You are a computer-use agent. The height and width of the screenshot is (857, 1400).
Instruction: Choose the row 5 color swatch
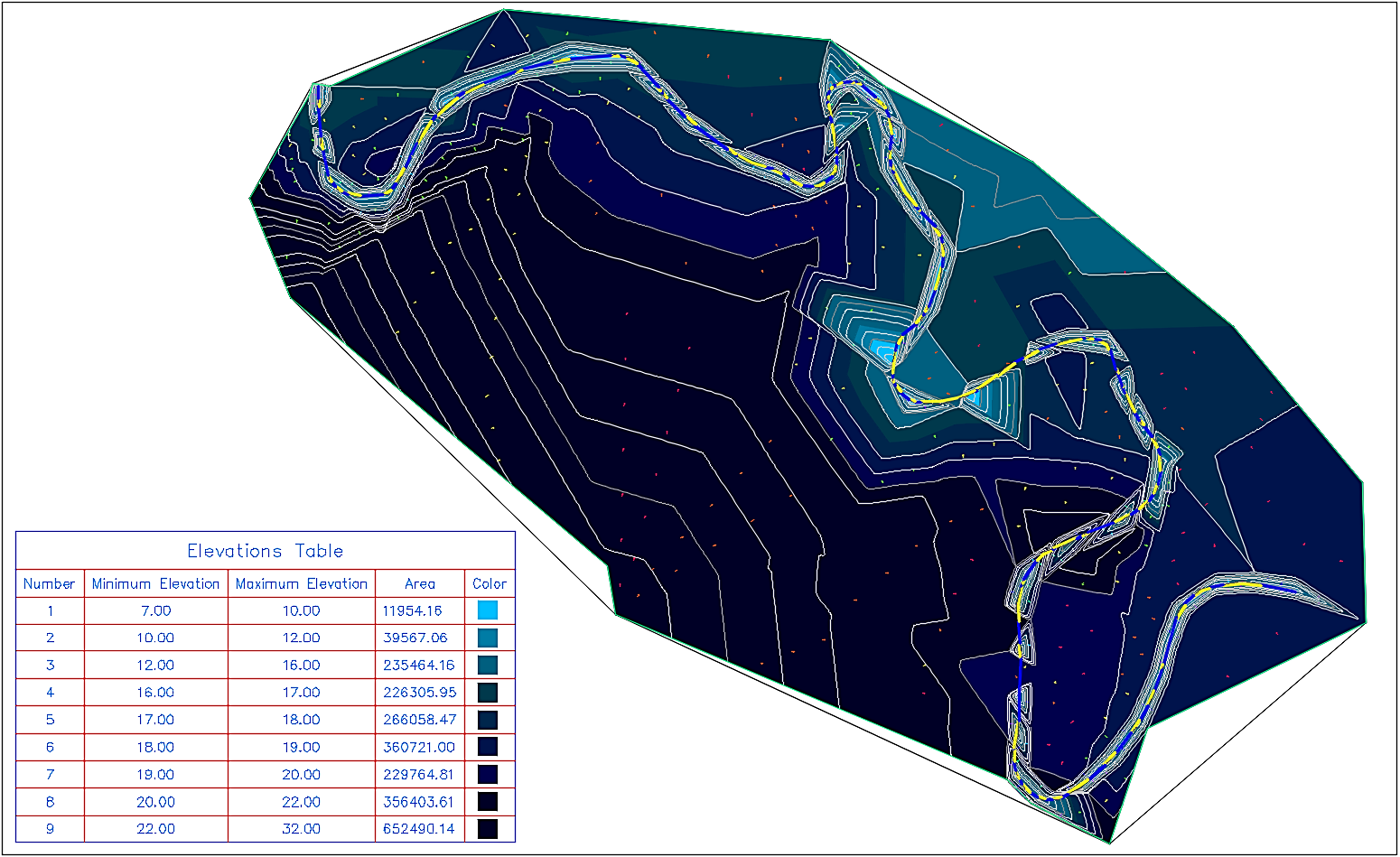[488, 720]
